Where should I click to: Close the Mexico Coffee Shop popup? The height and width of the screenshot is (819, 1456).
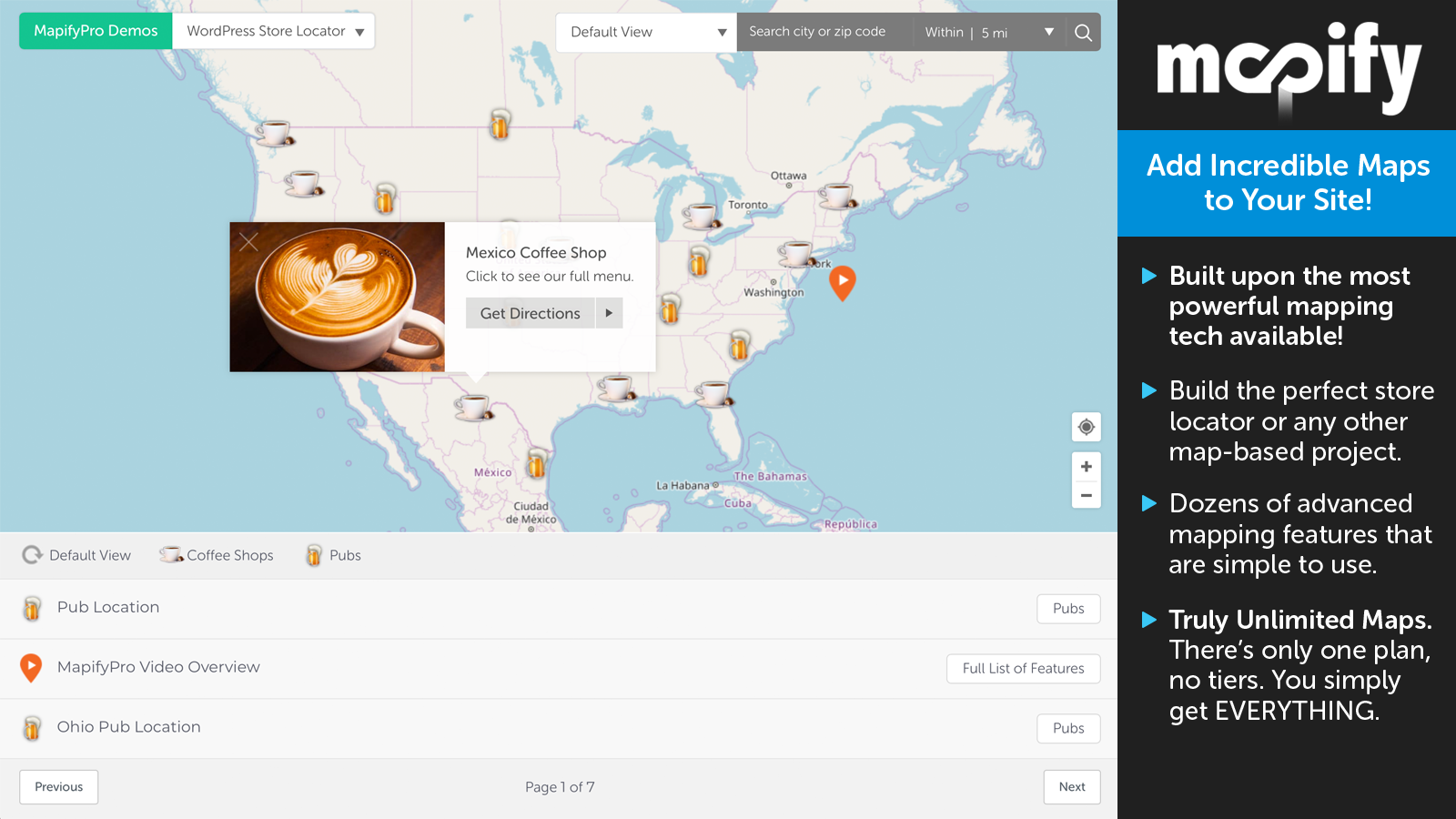point(248,241)
